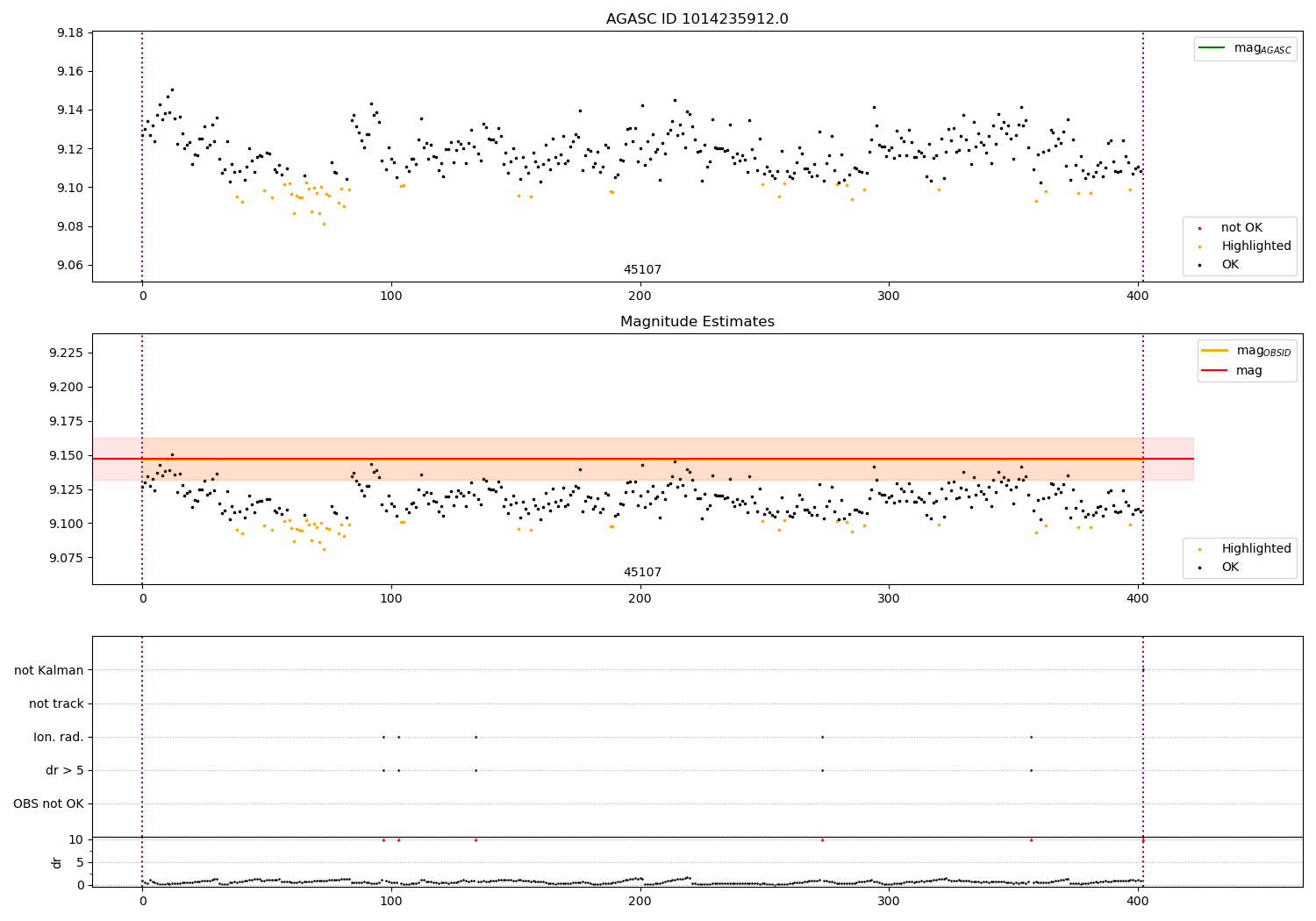Click the 9.12 tick label

tap(69, 150)
